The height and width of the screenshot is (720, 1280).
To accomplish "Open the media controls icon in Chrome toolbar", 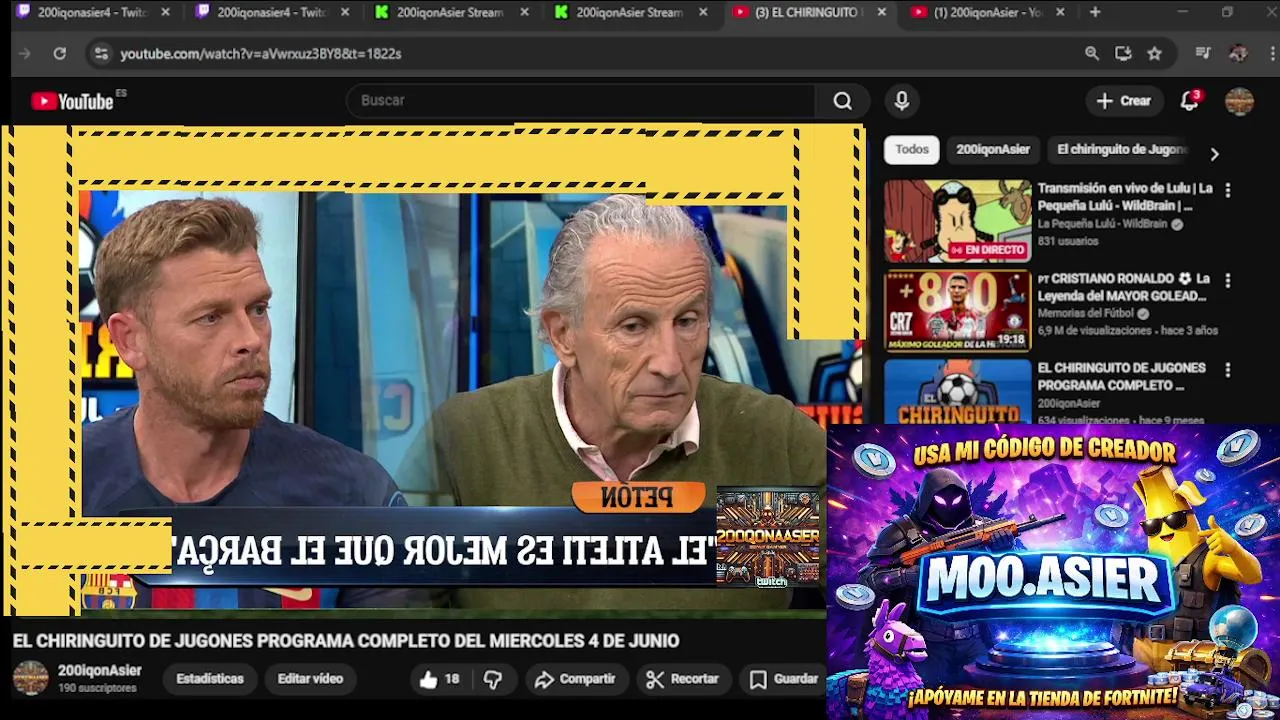I will [1203, 54].
